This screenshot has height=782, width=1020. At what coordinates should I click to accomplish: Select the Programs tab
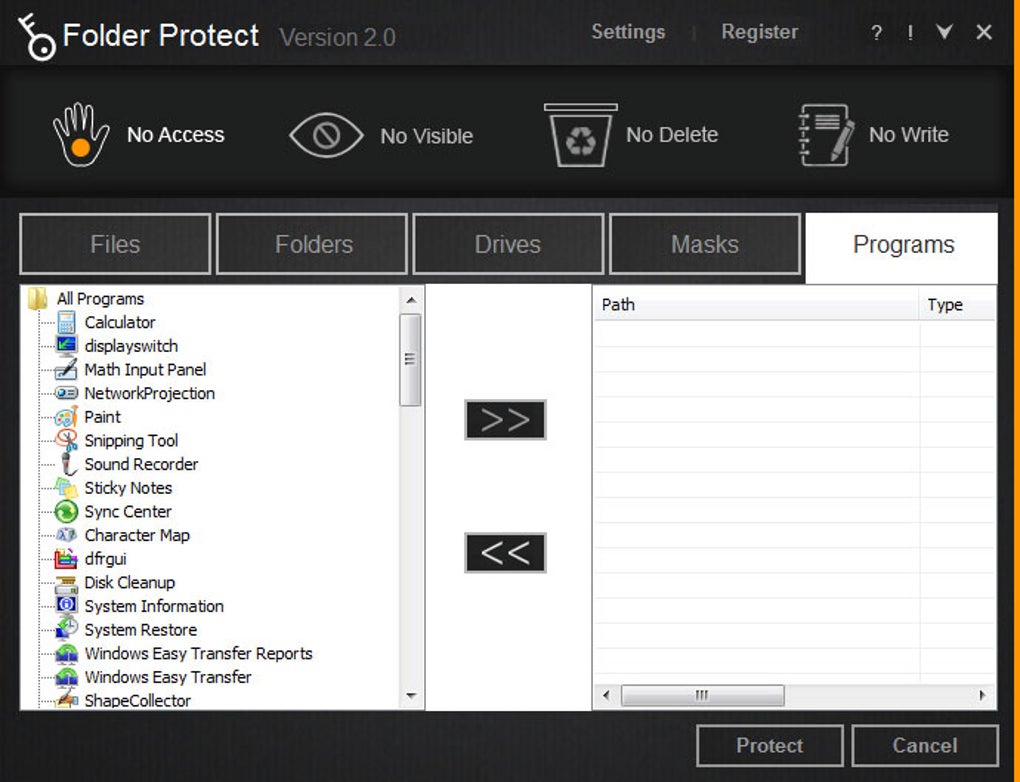coord(902,246)
